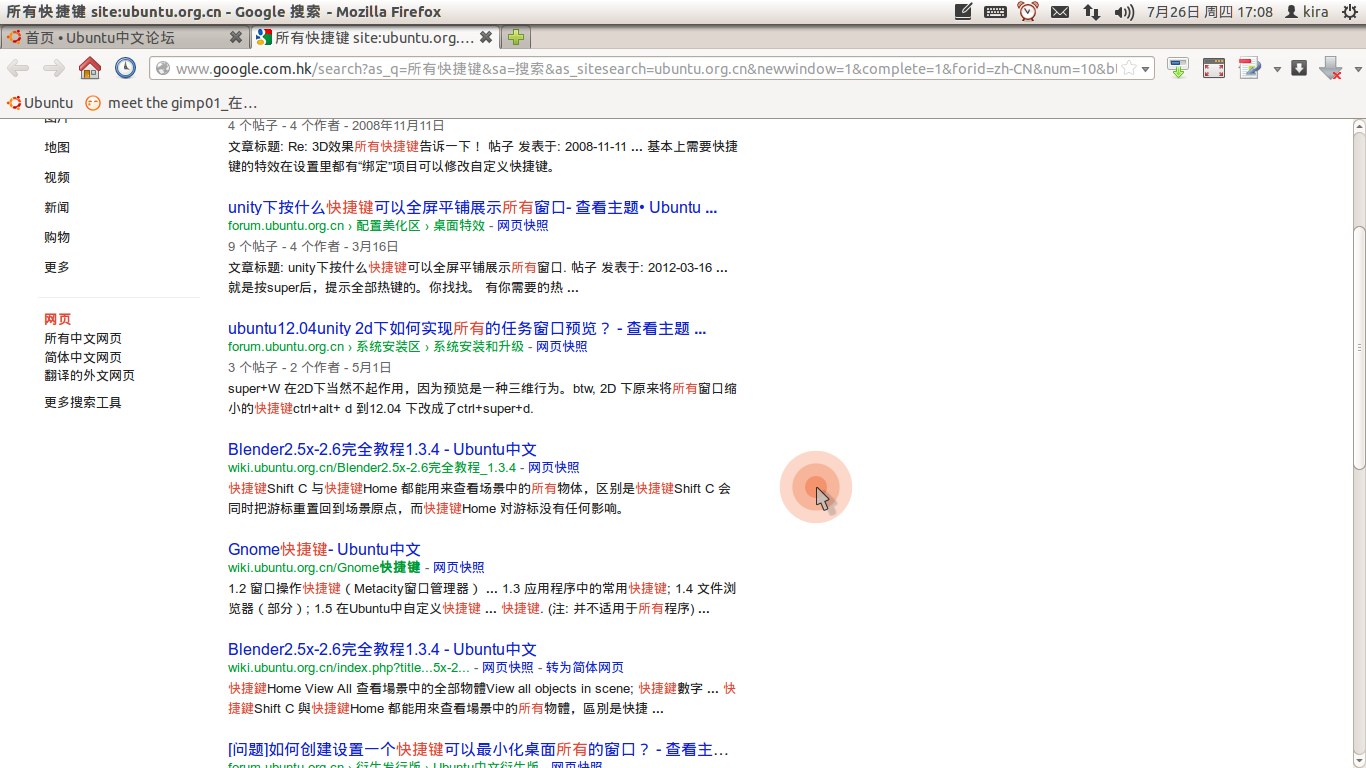Go forward with the Forward arrow
Viewport: 1366px width, 768px height.
54,68
